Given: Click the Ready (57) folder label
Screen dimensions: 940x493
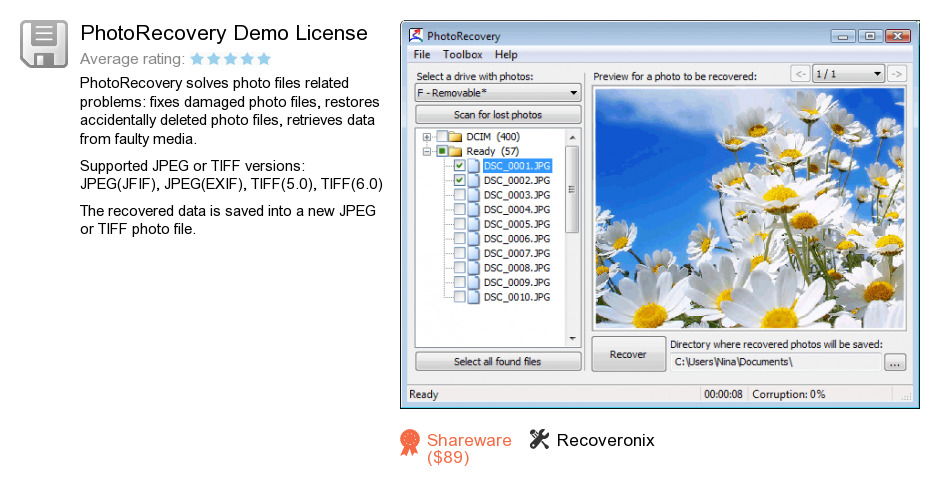Looking at the screenshot, I should (492, 151).
